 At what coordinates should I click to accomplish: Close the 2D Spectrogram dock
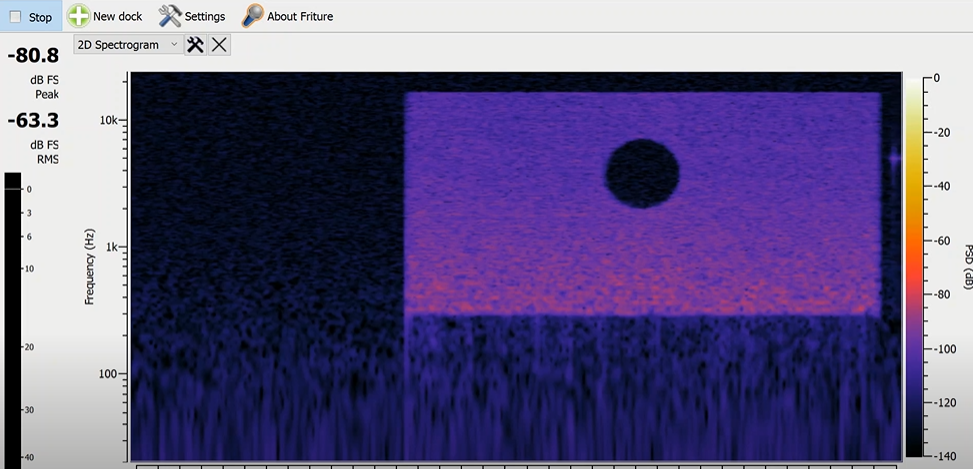point(219,45)
